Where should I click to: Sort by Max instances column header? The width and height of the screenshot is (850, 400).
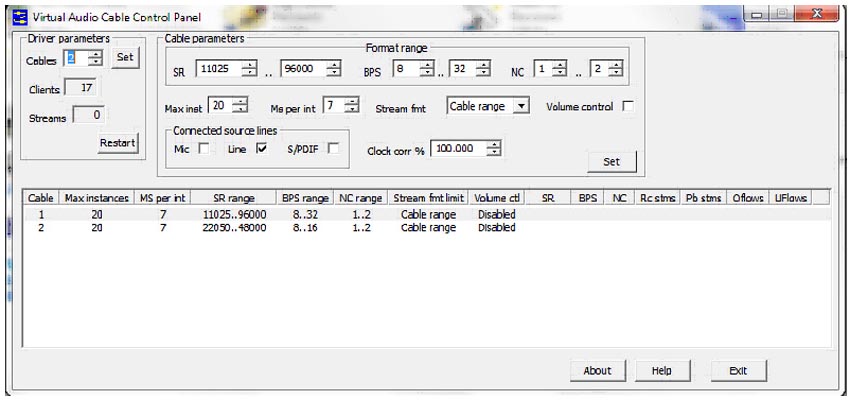pos(96,198)
